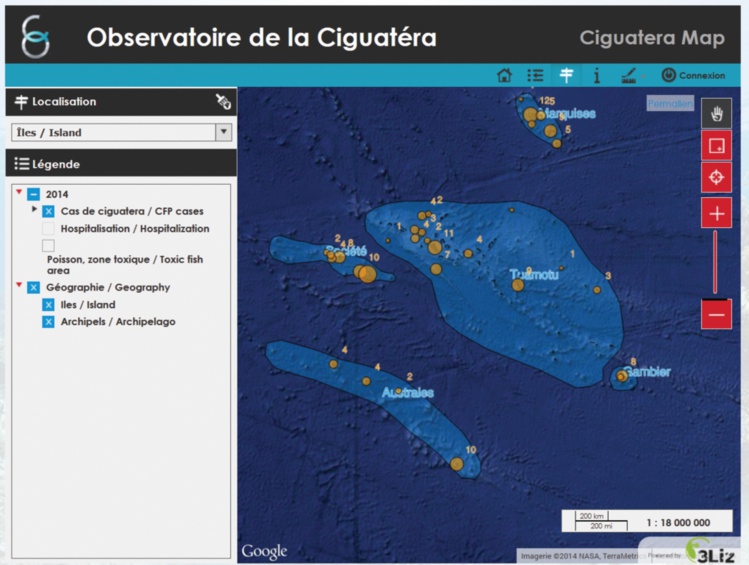Click the zoom level slider bar
This screenshot has height=565, width=749.
coord(715,262)
